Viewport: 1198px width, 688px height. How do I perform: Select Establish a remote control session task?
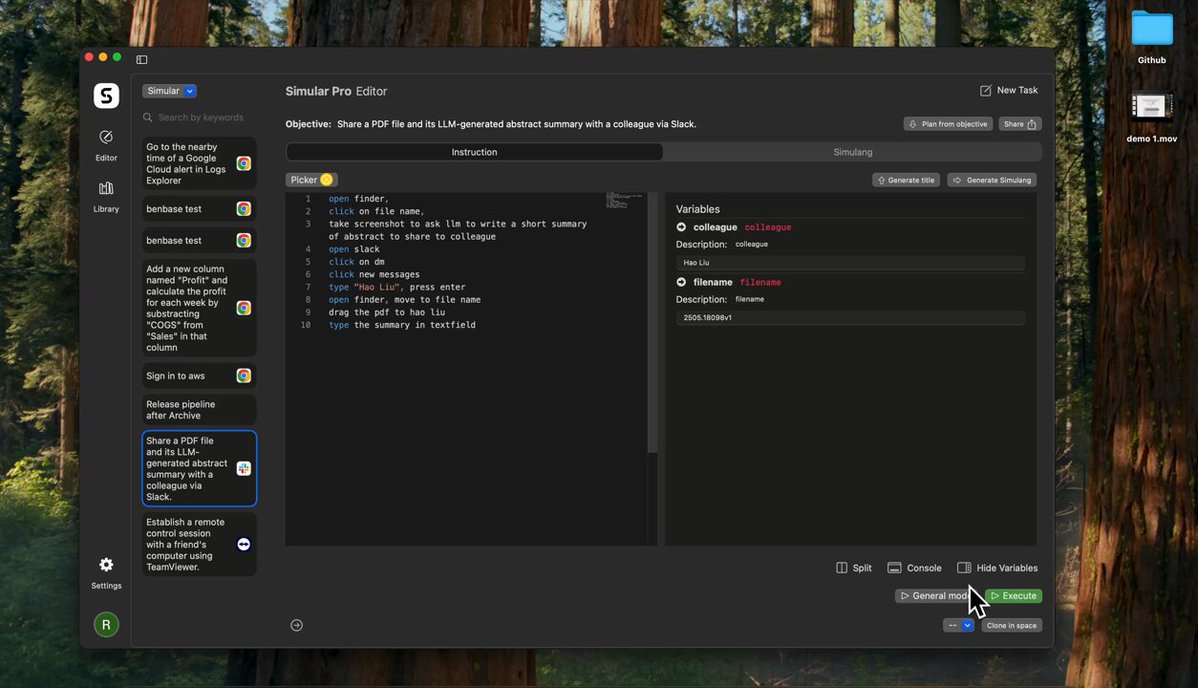tap(199, 544)
